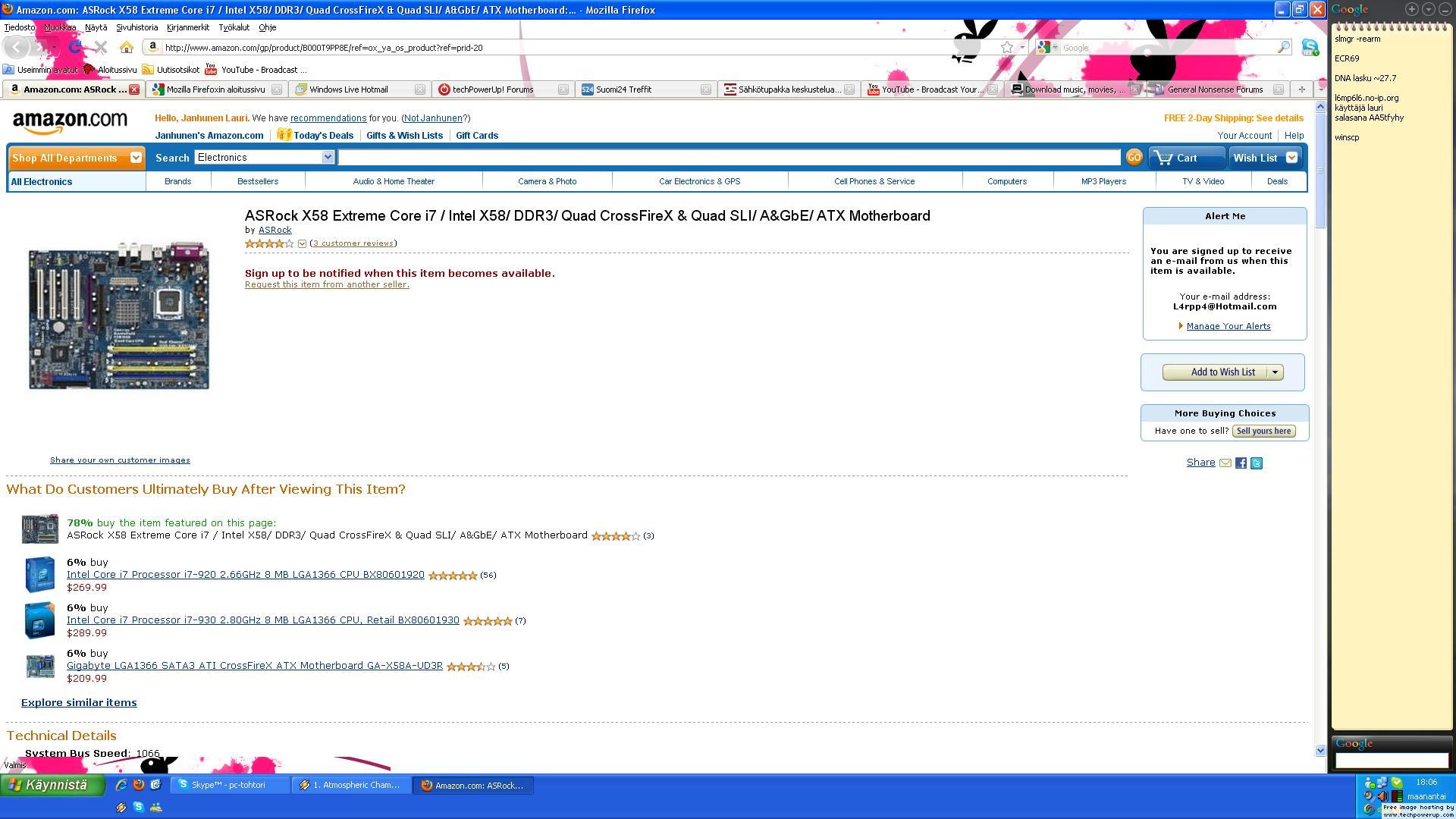The height and width of the screenshot is (819, 1456).
Task: Open the Computers category tab
Action: (x=1006, y=182)
